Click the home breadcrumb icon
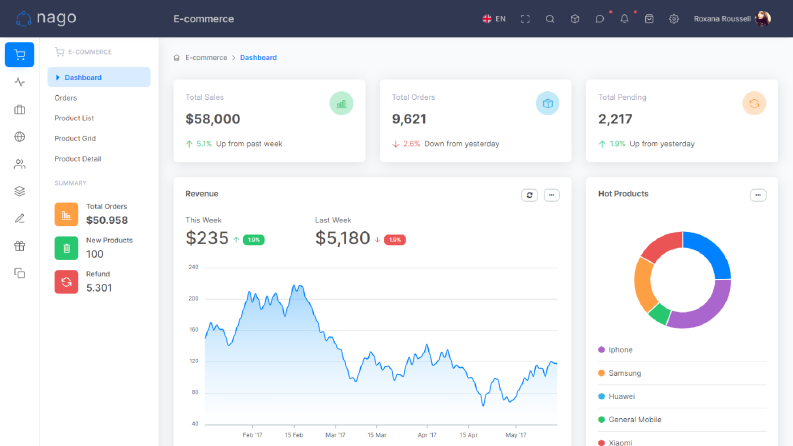Screen dimensions: 793x446 177,58
